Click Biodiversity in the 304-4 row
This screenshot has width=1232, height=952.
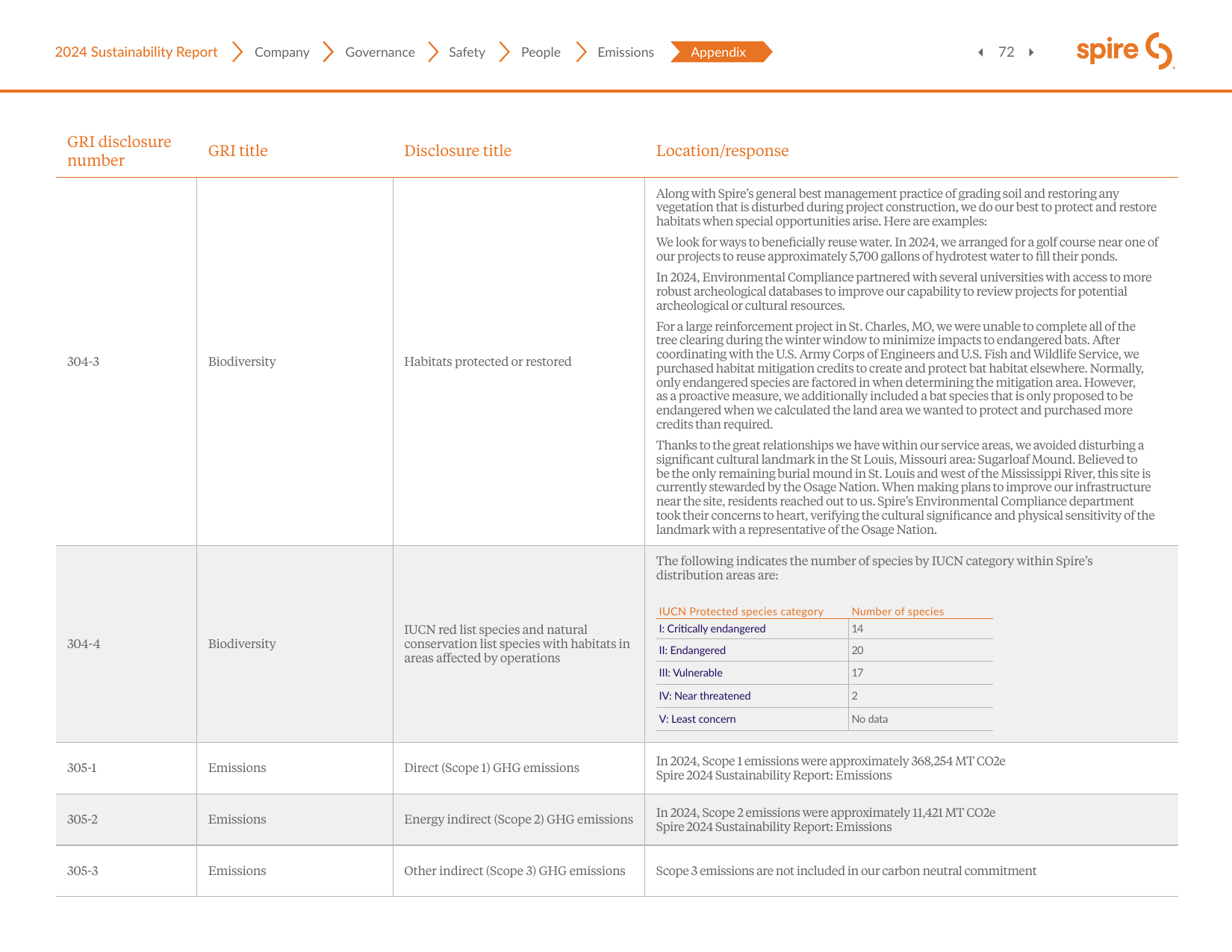coord(242,644)
